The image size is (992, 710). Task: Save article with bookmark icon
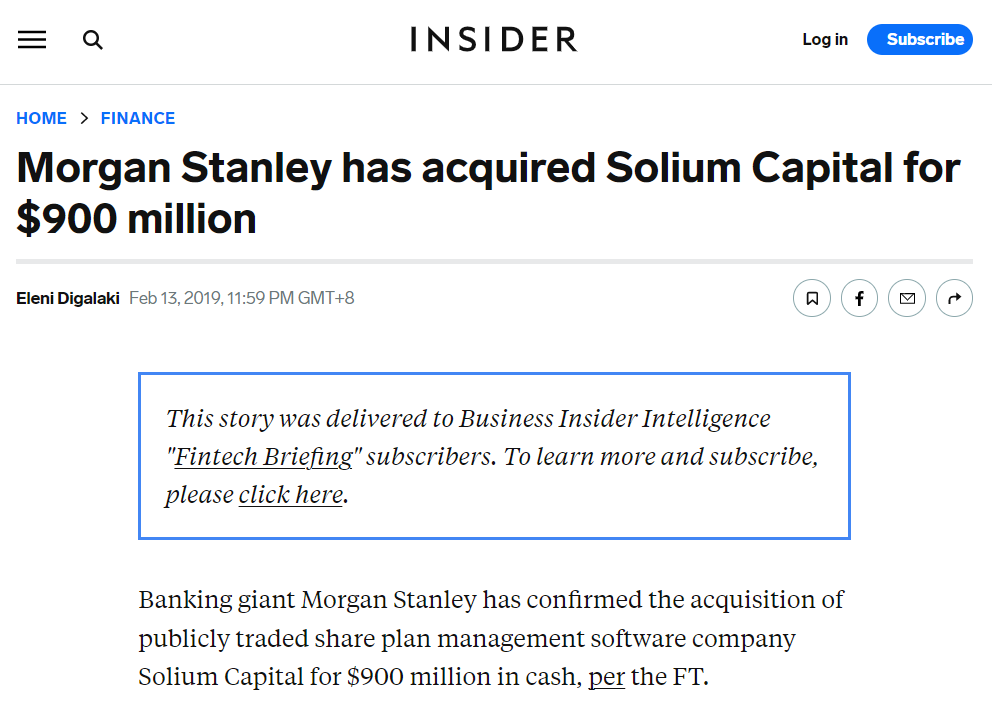(x=812, y=298)
